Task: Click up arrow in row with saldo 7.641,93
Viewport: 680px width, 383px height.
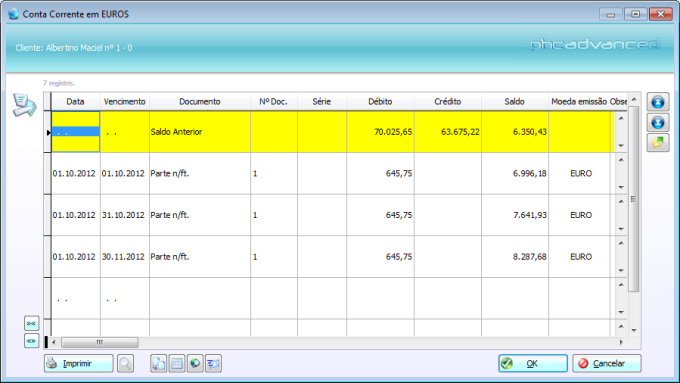Action: 621,201
